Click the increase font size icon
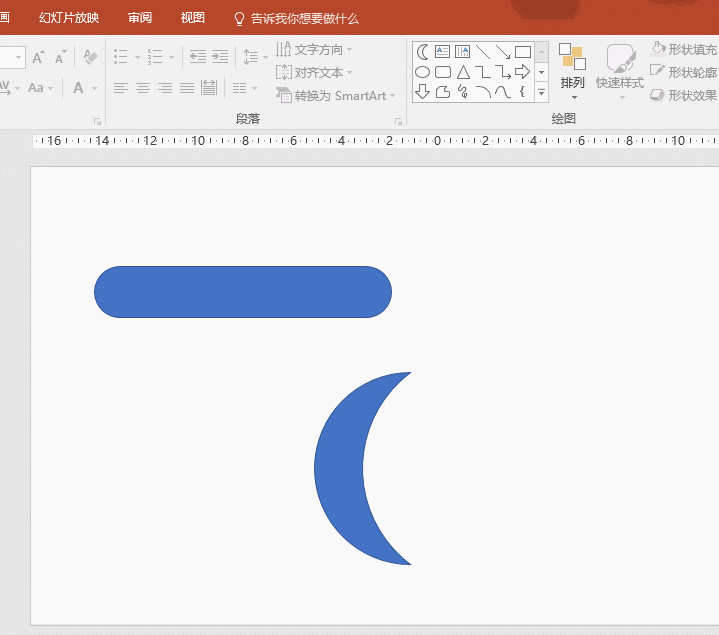The height and width of the screenshot is (635, 719). (38, 57)
